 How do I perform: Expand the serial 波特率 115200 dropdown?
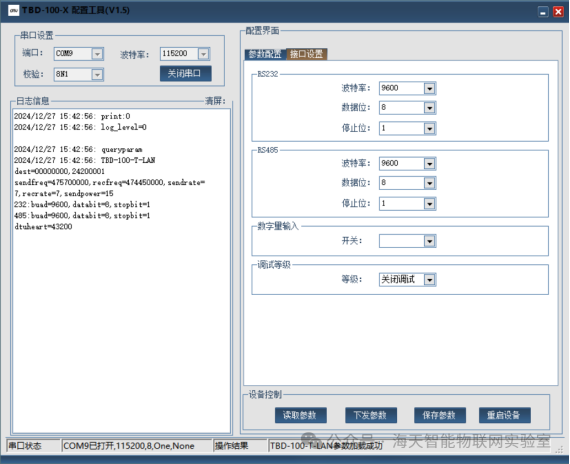click(x=204, y=54)
